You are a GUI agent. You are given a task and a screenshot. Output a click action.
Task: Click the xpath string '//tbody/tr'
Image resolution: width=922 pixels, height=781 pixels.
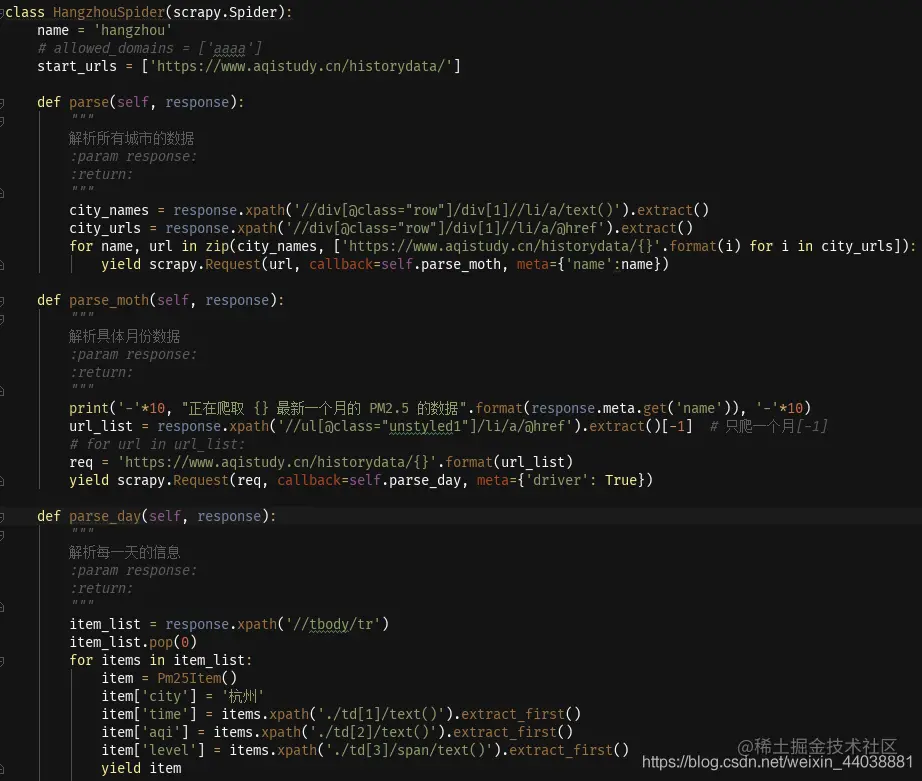click(333, 625)
